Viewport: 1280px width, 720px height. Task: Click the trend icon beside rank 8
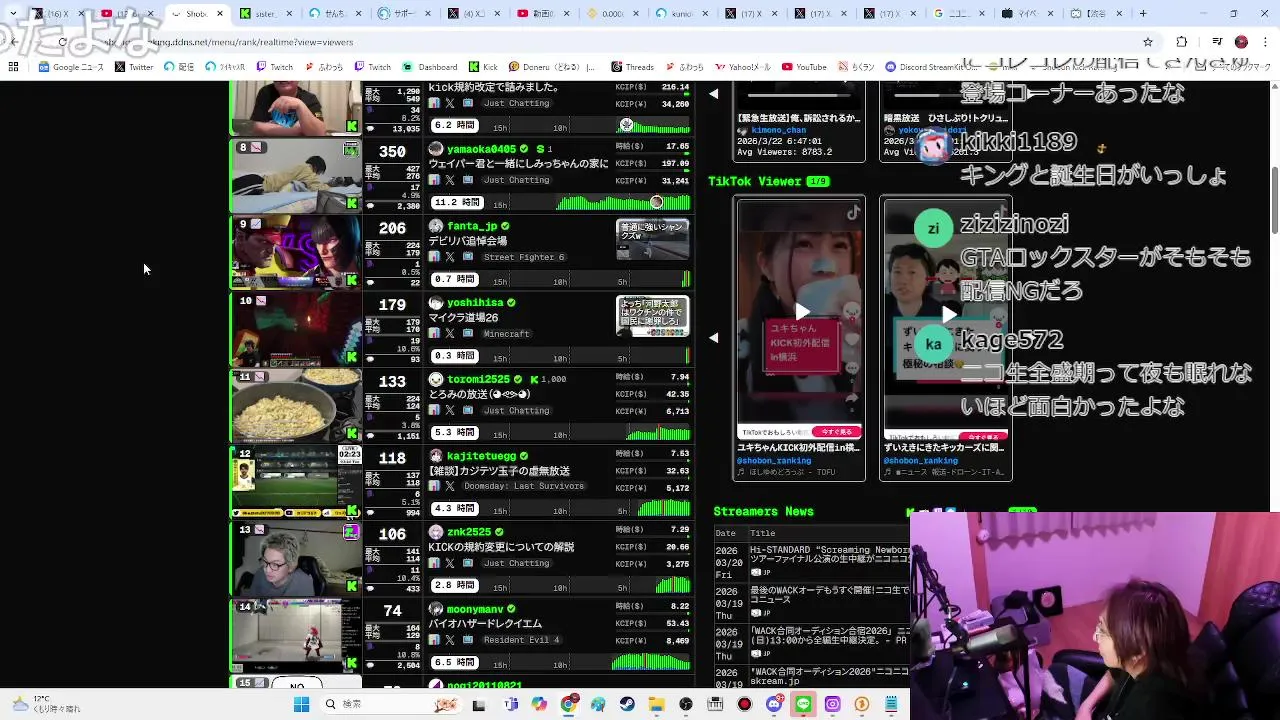click(257, 147)
